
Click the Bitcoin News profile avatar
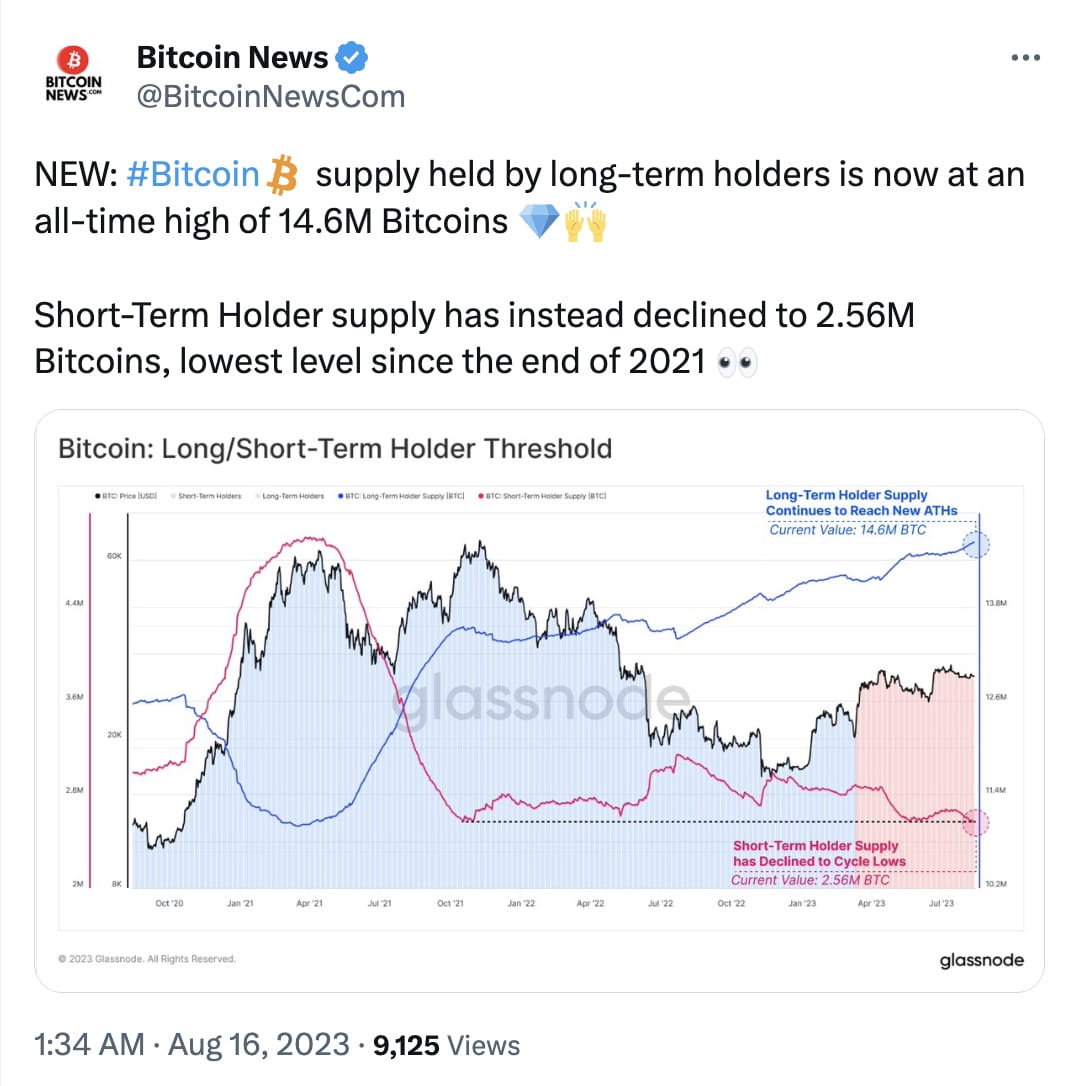74,72
